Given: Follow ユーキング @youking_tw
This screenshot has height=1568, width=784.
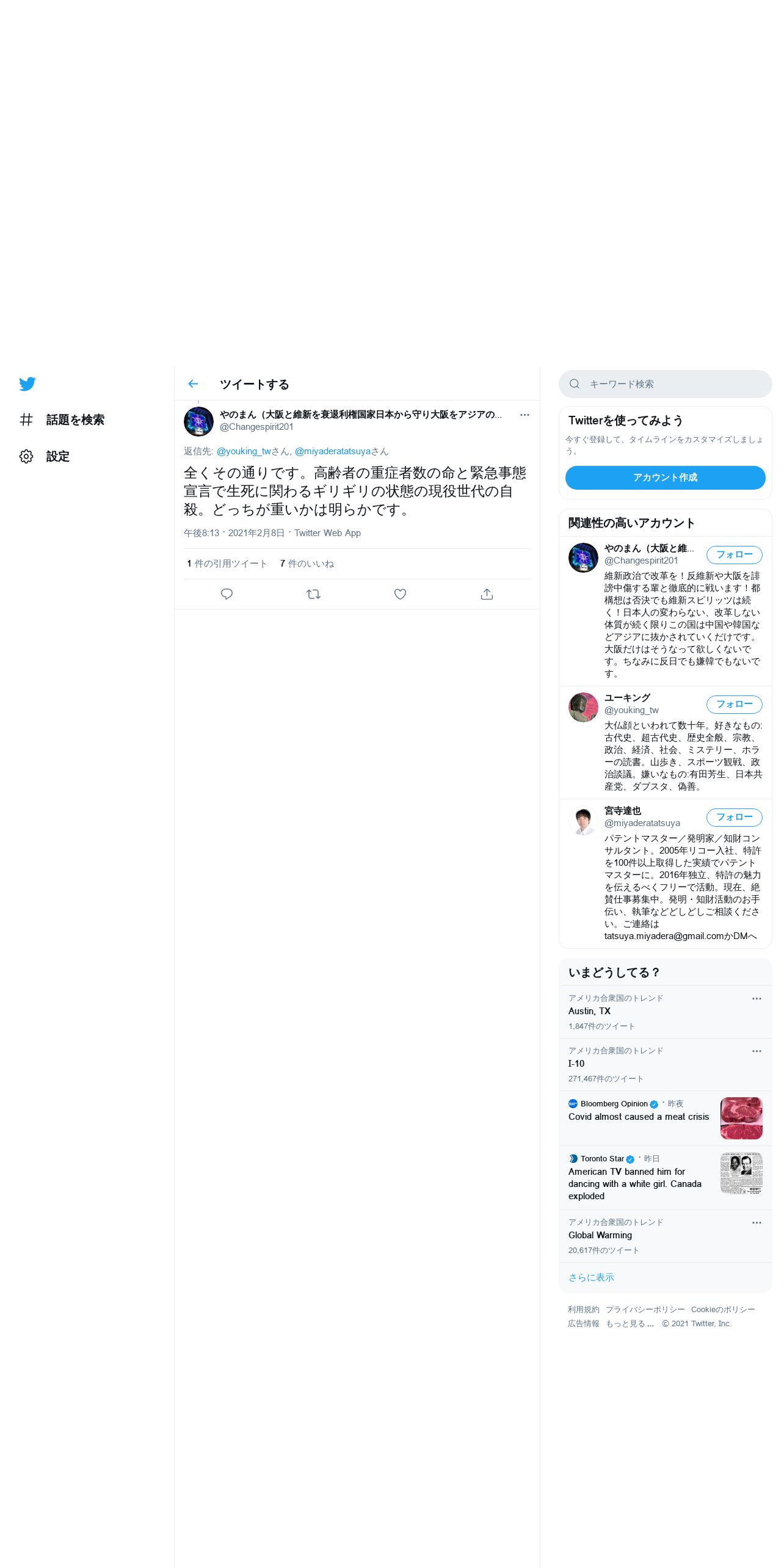Looking at the screenshot, I should pyautogui.click(x=735, y=704).
